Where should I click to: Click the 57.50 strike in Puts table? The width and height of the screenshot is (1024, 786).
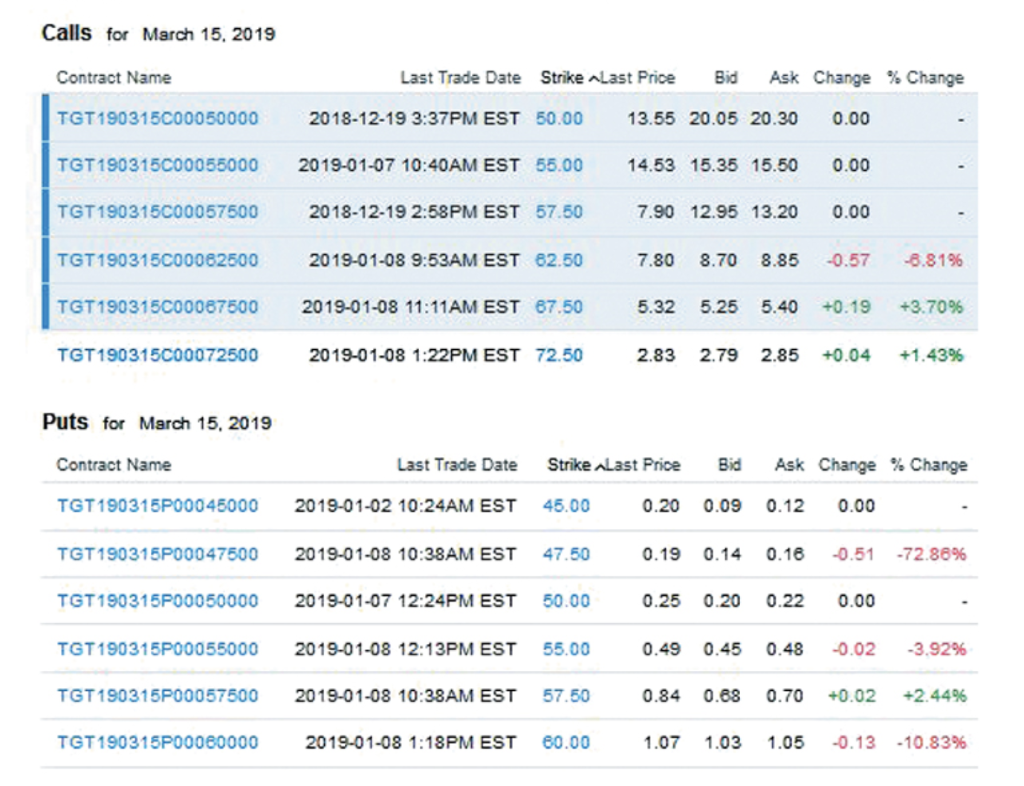pyautogui.click(x=566, y=696)
